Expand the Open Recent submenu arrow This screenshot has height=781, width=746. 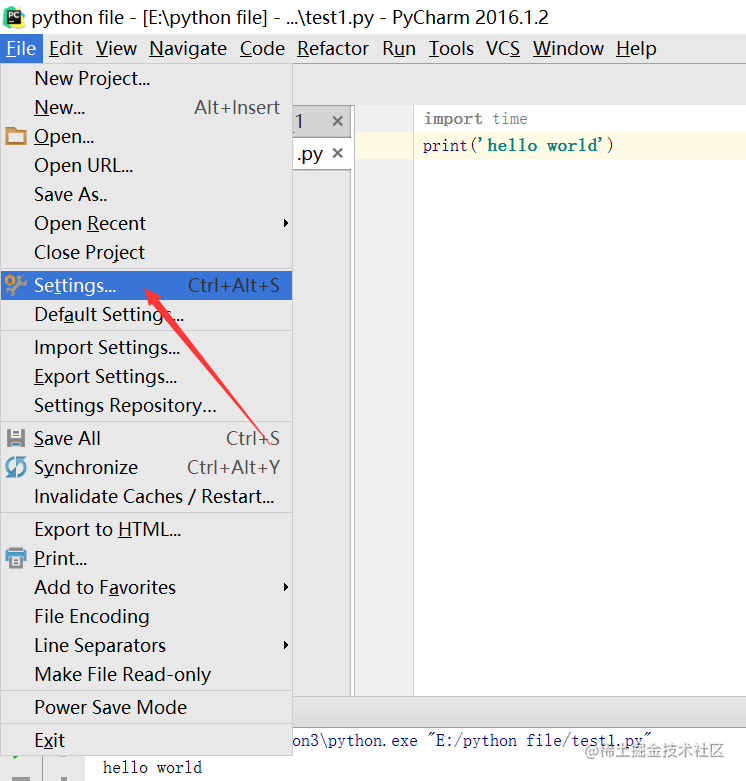pyautogui.click(x=285, y=223)
